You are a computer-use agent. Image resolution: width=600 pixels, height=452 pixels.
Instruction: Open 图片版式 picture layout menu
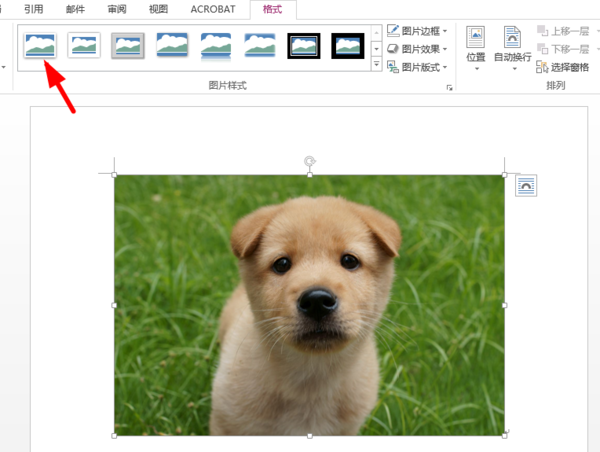[417, 67]
